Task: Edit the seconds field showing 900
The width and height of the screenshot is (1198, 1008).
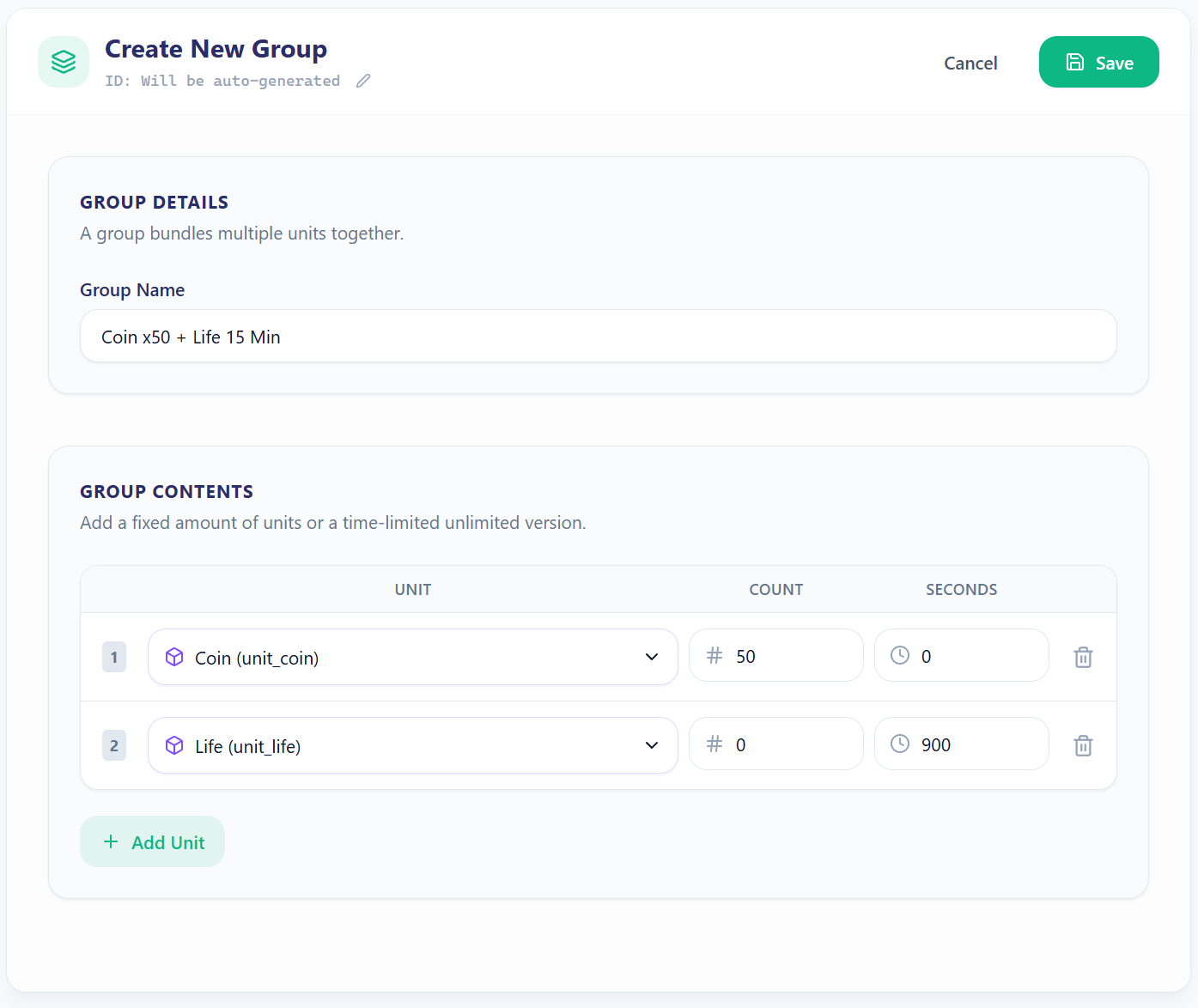Action: point(962,744)
